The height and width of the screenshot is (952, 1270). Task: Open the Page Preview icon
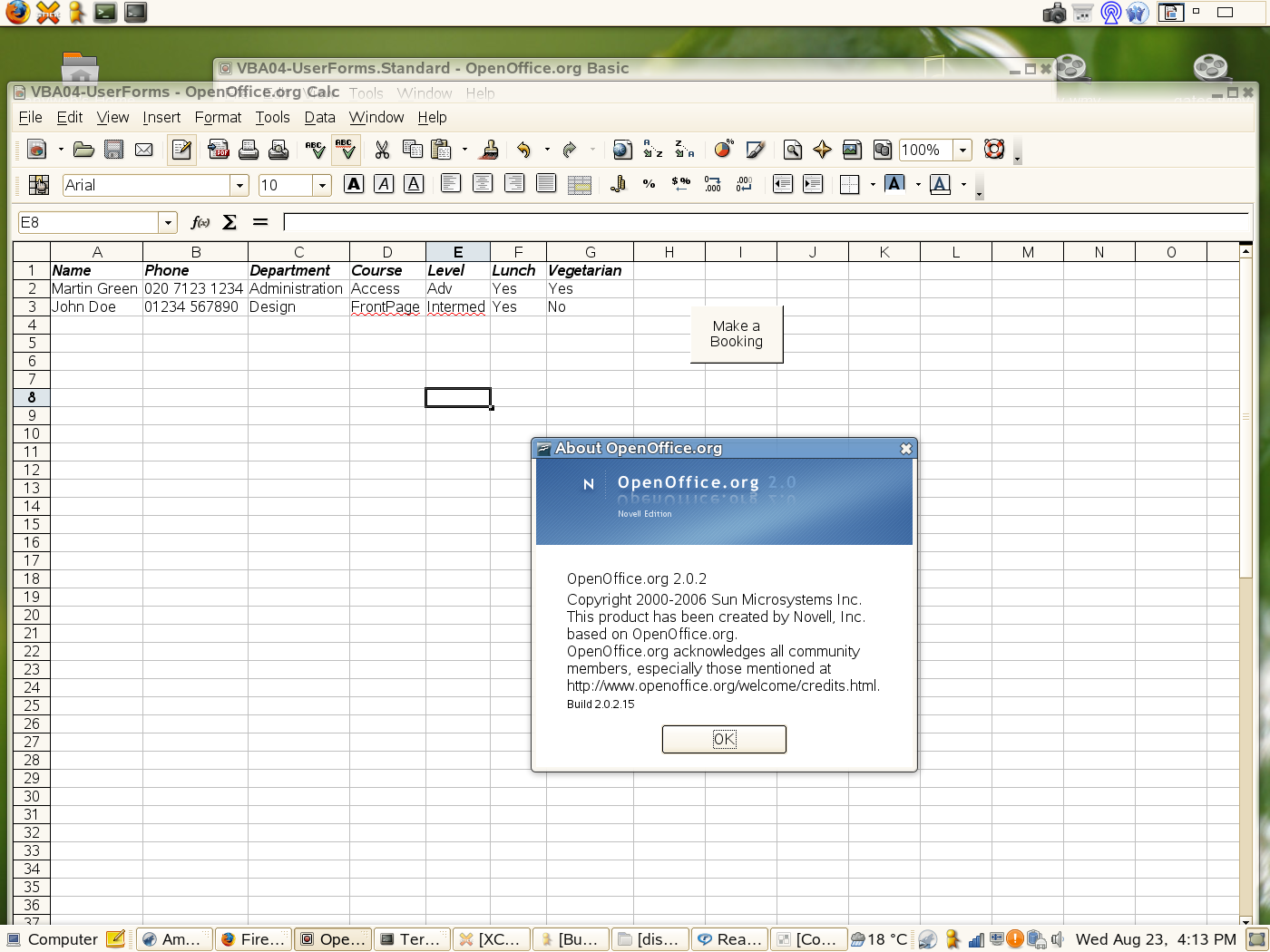[x=278, y=150]
